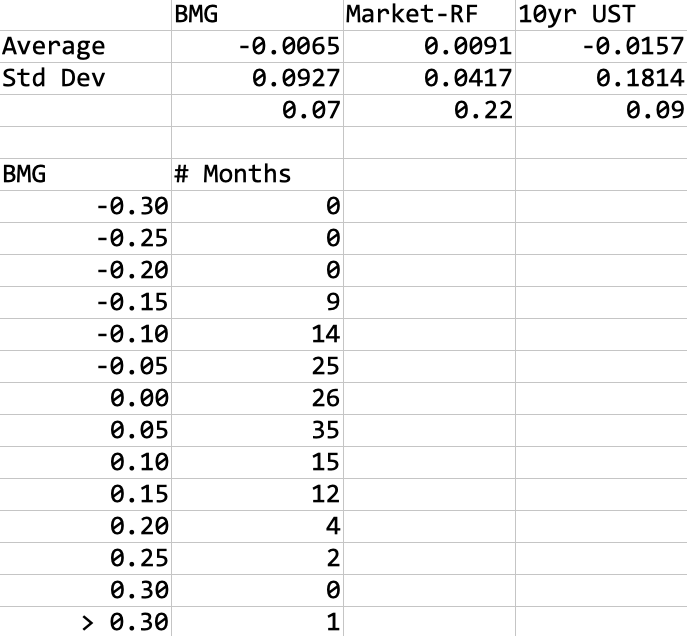Select the cell containing -0.0065

pyautogui.click(x=257, y=46)
